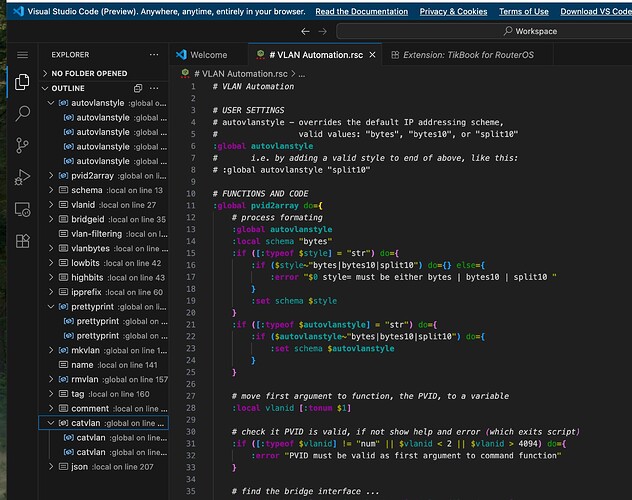
Task: Expand the vlanid outline node
Action: point(51,205)
